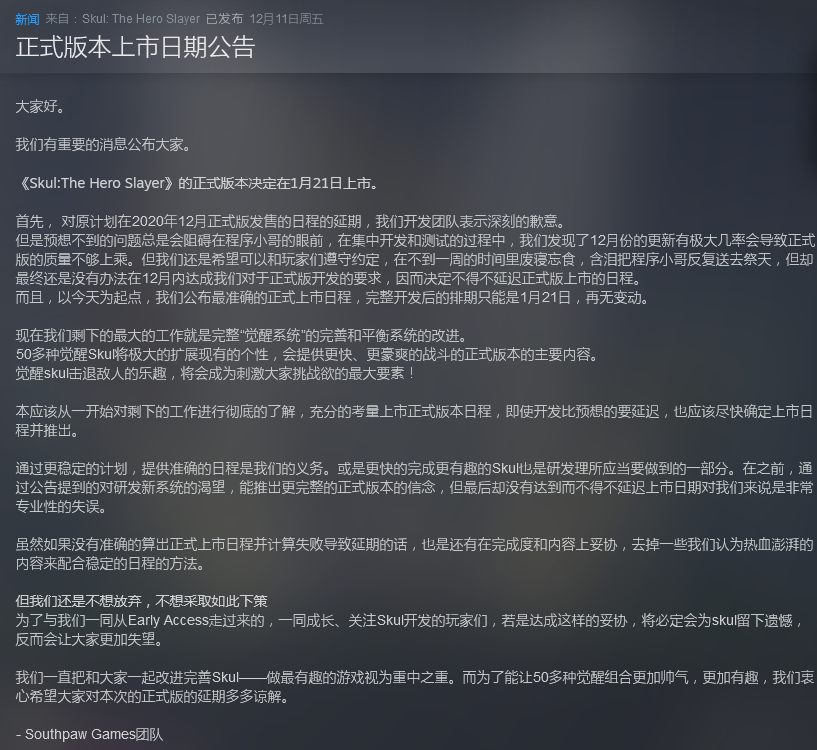Click the line 我们有重要的消息公布大家。

coord(104,144)
